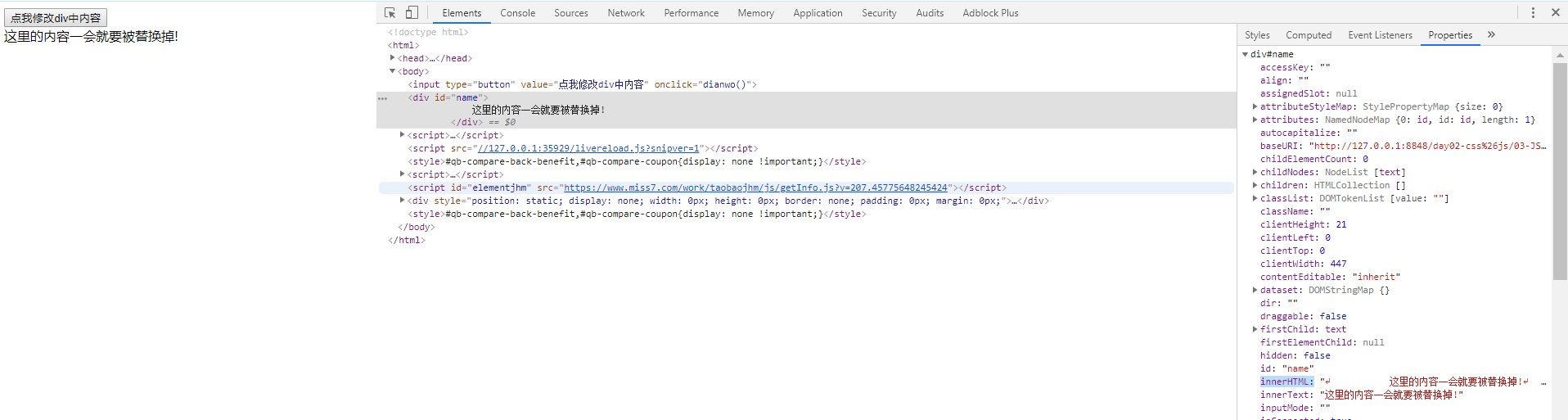Expand the children HTMLCollection property
This screenshot has height=420, width=1568.
tap(1255, 185)
